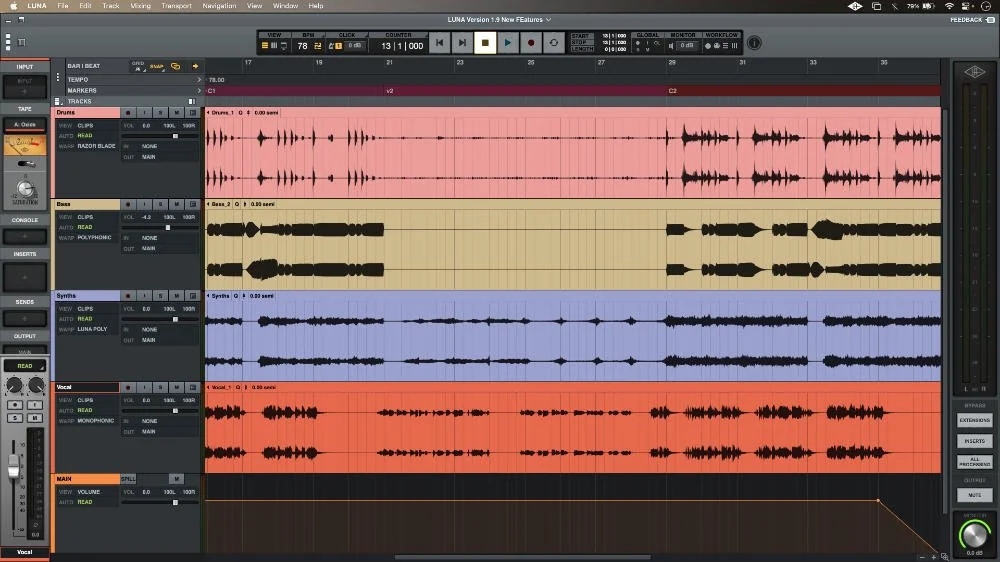Screen dimensions: 1000x562
Task: Click the Bypass INSERTS button
Action: (x=974, y=441)
